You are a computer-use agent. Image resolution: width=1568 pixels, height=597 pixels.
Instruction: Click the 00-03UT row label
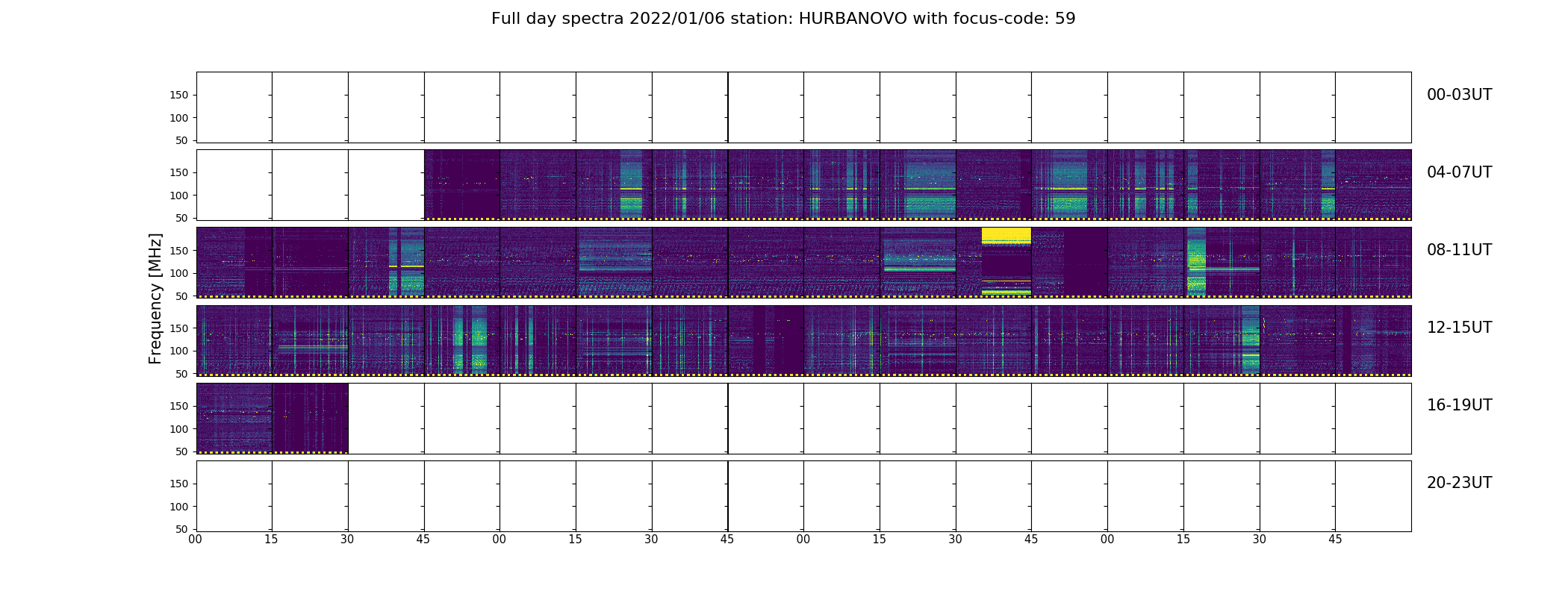tap(1459, 95)
